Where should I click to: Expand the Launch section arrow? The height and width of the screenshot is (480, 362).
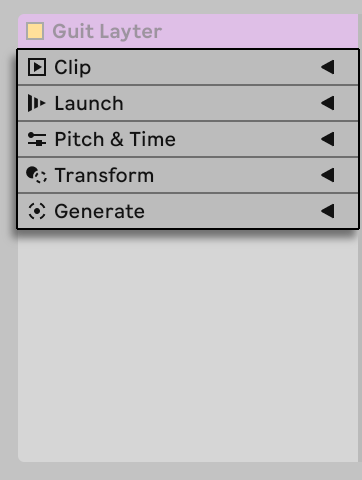[x=328, y=103]
